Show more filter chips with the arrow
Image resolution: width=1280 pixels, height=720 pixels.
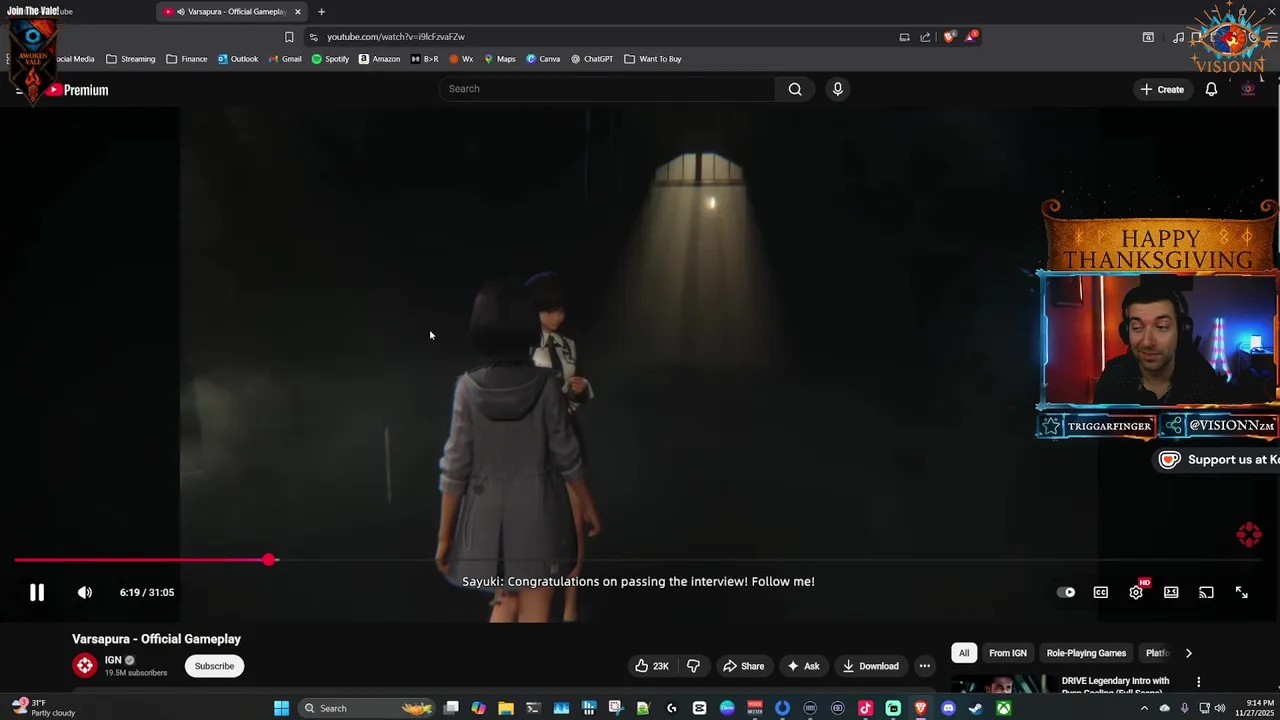click(x=1188, y=653)
